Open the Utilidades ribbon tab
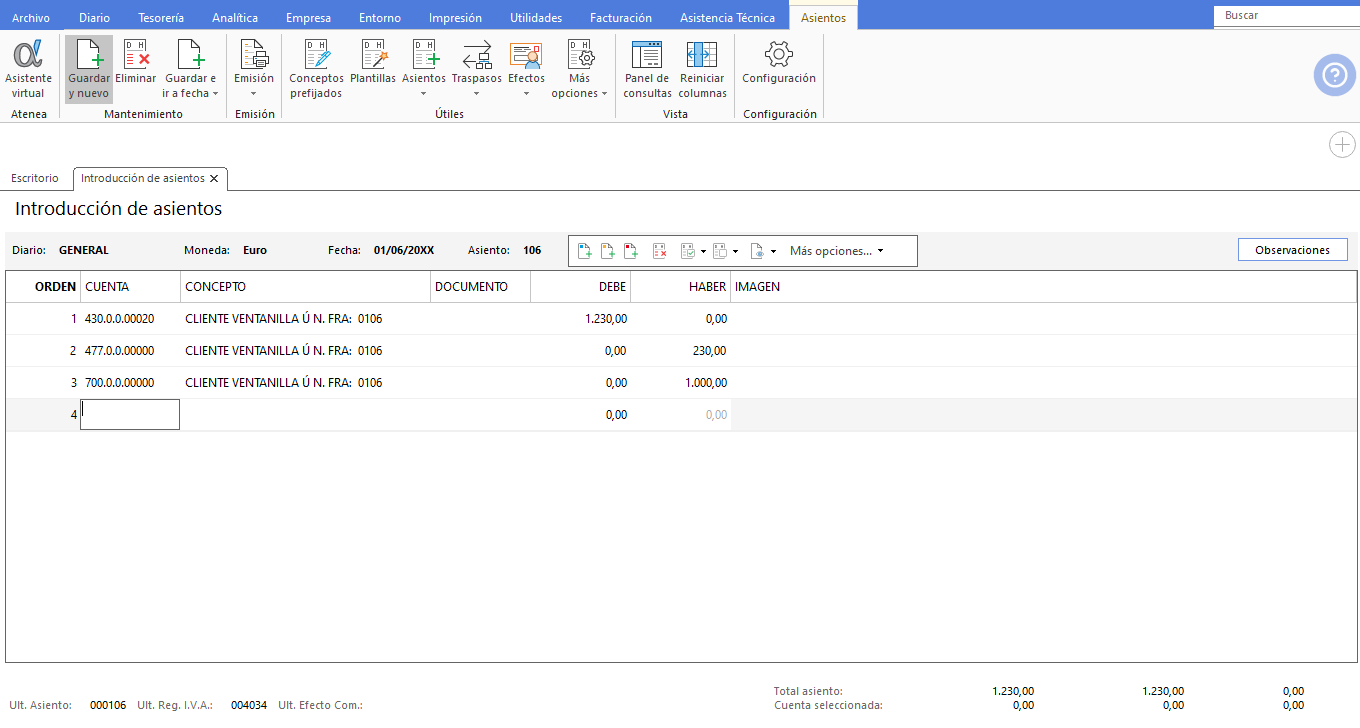 pos(536,18)
